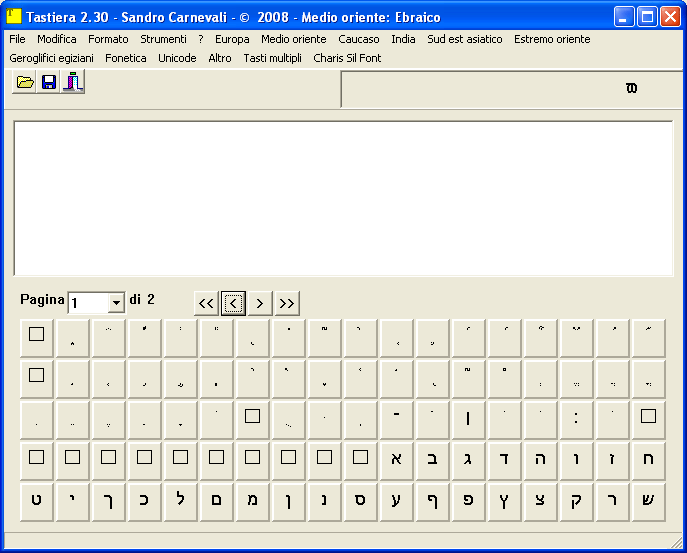Click the Hebrew letter dalet key

[x=504, y=459]
